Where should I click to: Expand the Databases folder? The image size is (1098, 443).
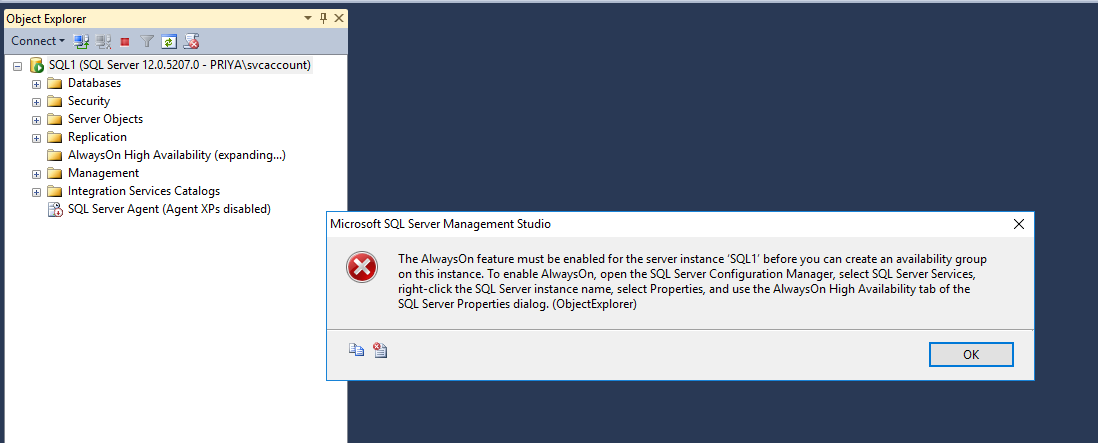(x=36, y=83)
